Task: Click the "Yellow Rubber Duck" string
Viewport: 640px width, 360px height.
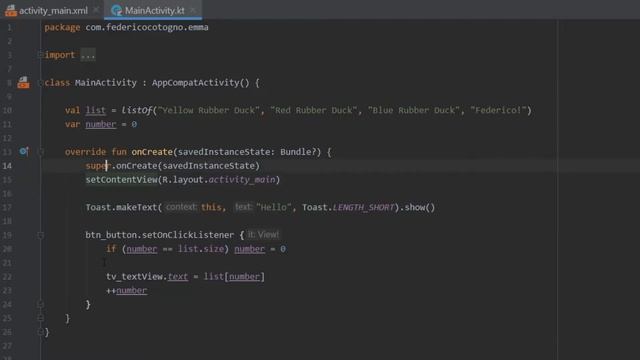Action: tap(209, 110)
